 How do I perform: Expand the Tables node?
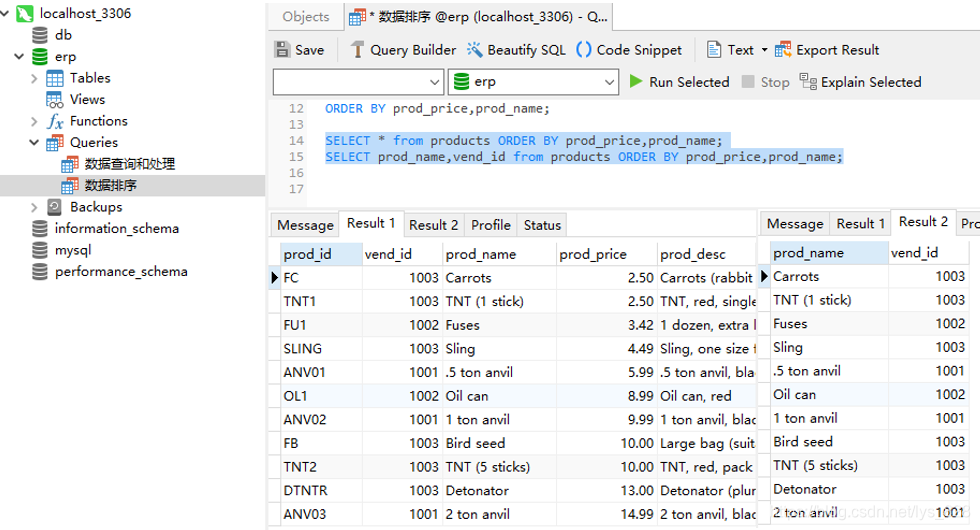point(34,78)
